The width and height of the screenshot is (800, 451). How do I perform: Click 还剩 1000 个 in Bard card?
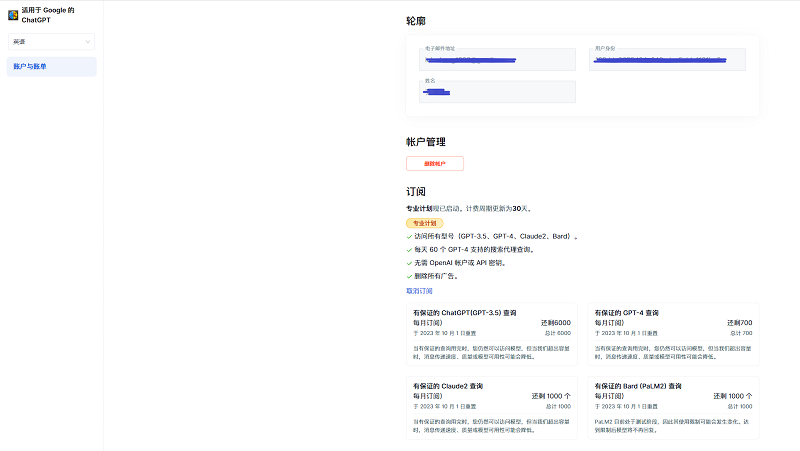[x=733, y=396]
